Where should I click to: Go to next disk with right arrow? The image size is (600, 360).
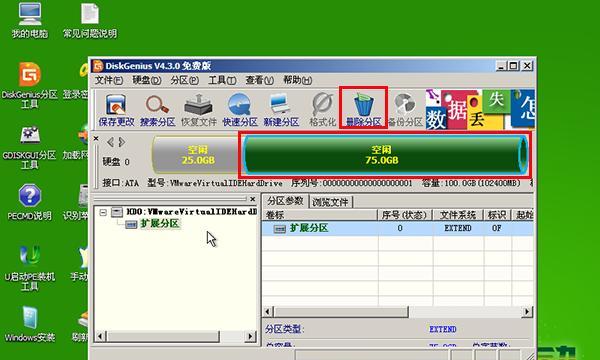[122, 142]
